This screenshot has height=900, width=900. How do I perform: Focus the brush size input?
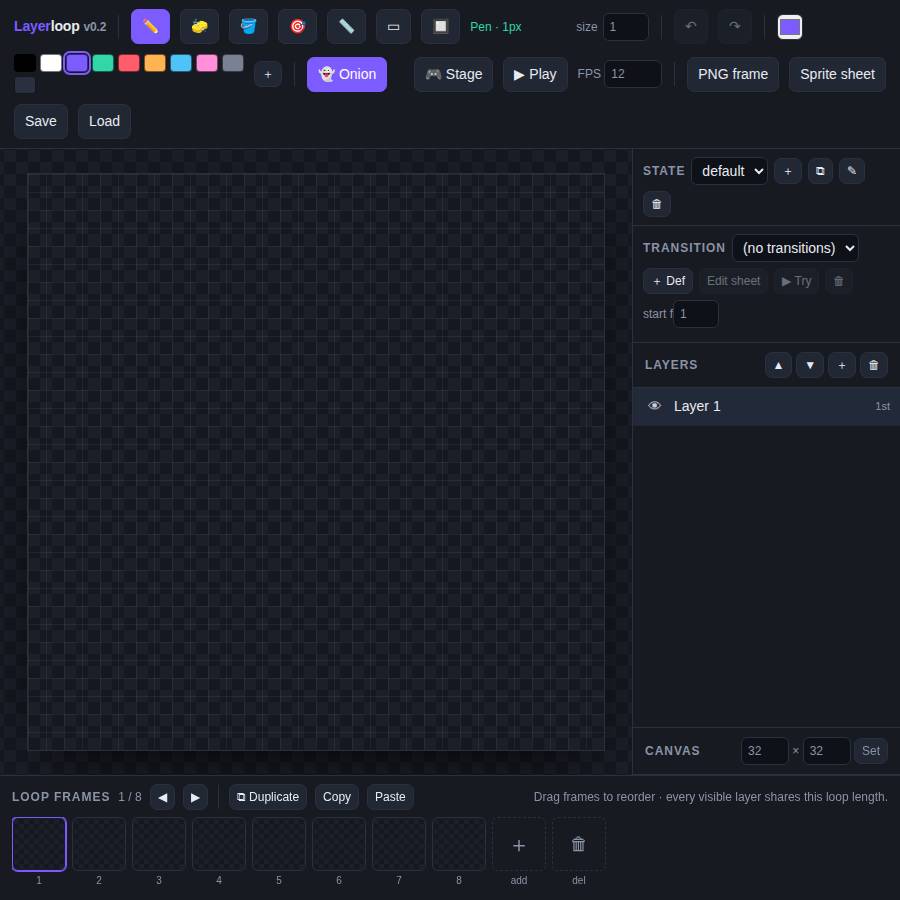626,27
